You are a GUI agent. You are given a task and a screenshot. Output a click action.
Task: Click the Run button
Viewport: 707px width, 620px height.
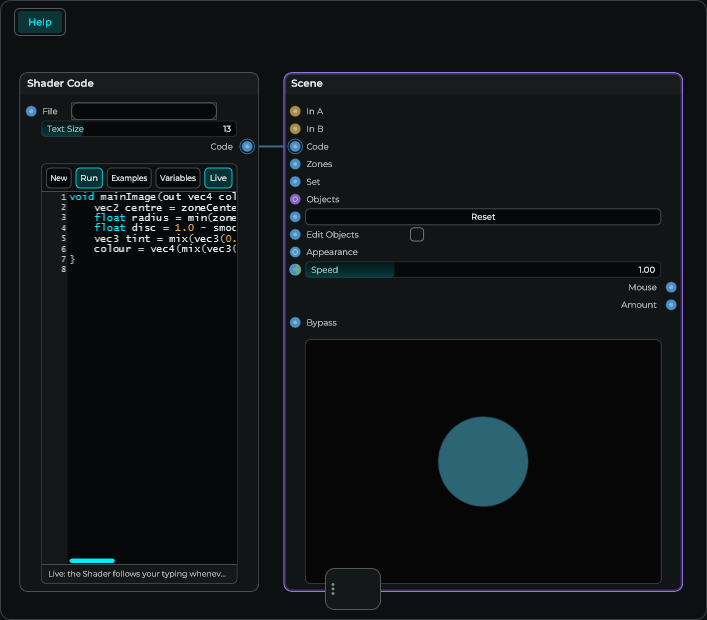point(89,178)
